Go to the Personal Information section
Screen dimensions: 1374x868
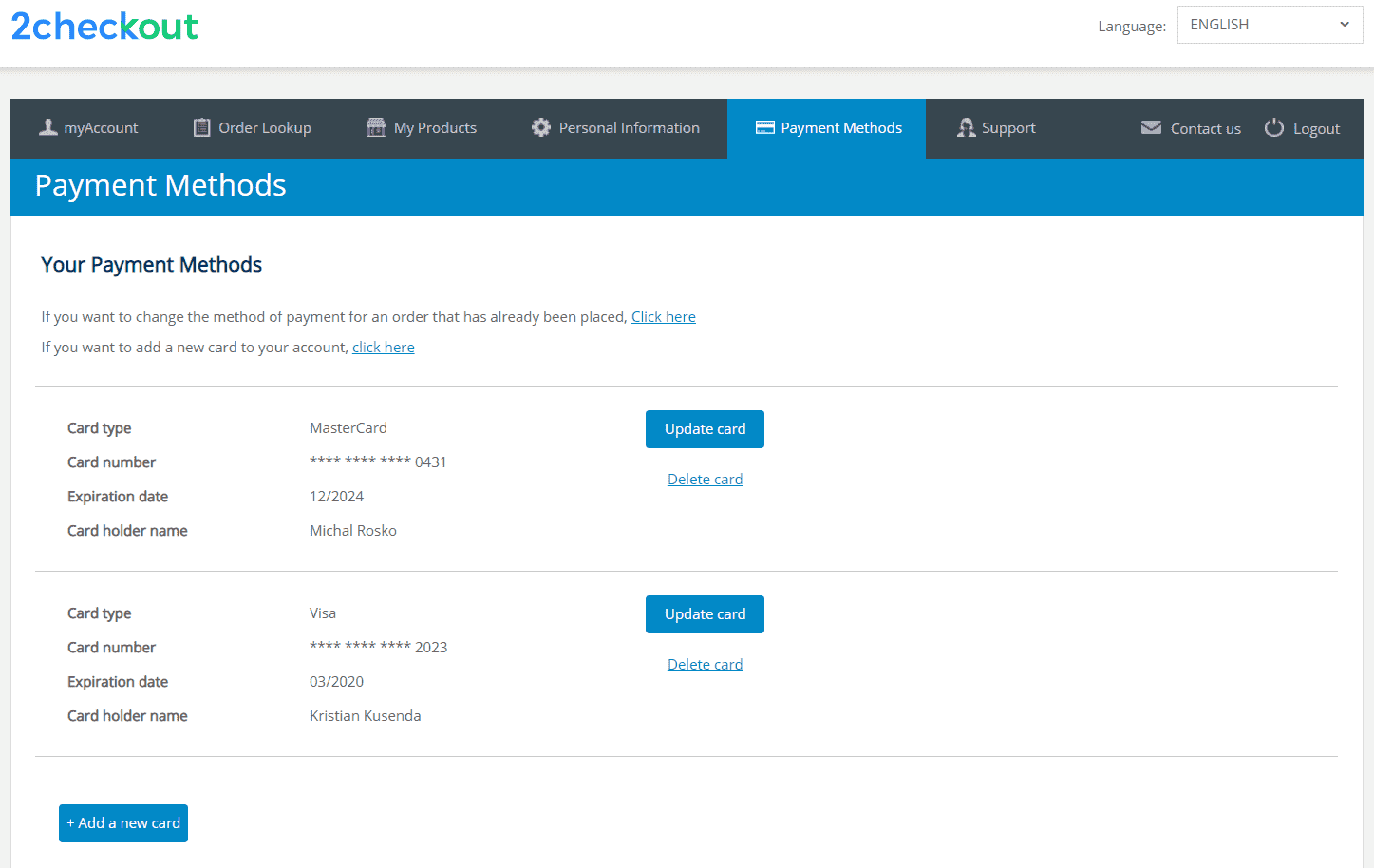pos(629,127)
